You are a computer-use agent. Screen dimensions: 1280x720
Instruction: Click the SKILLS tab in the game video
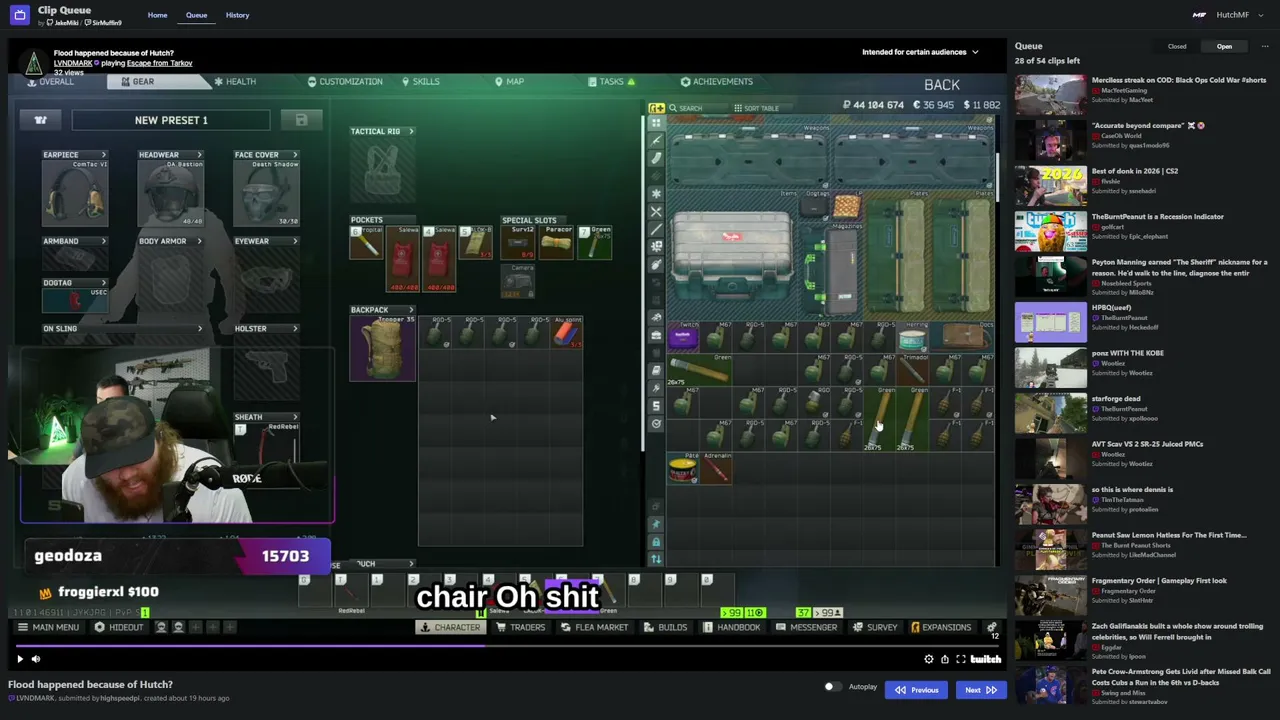(420, 82)
